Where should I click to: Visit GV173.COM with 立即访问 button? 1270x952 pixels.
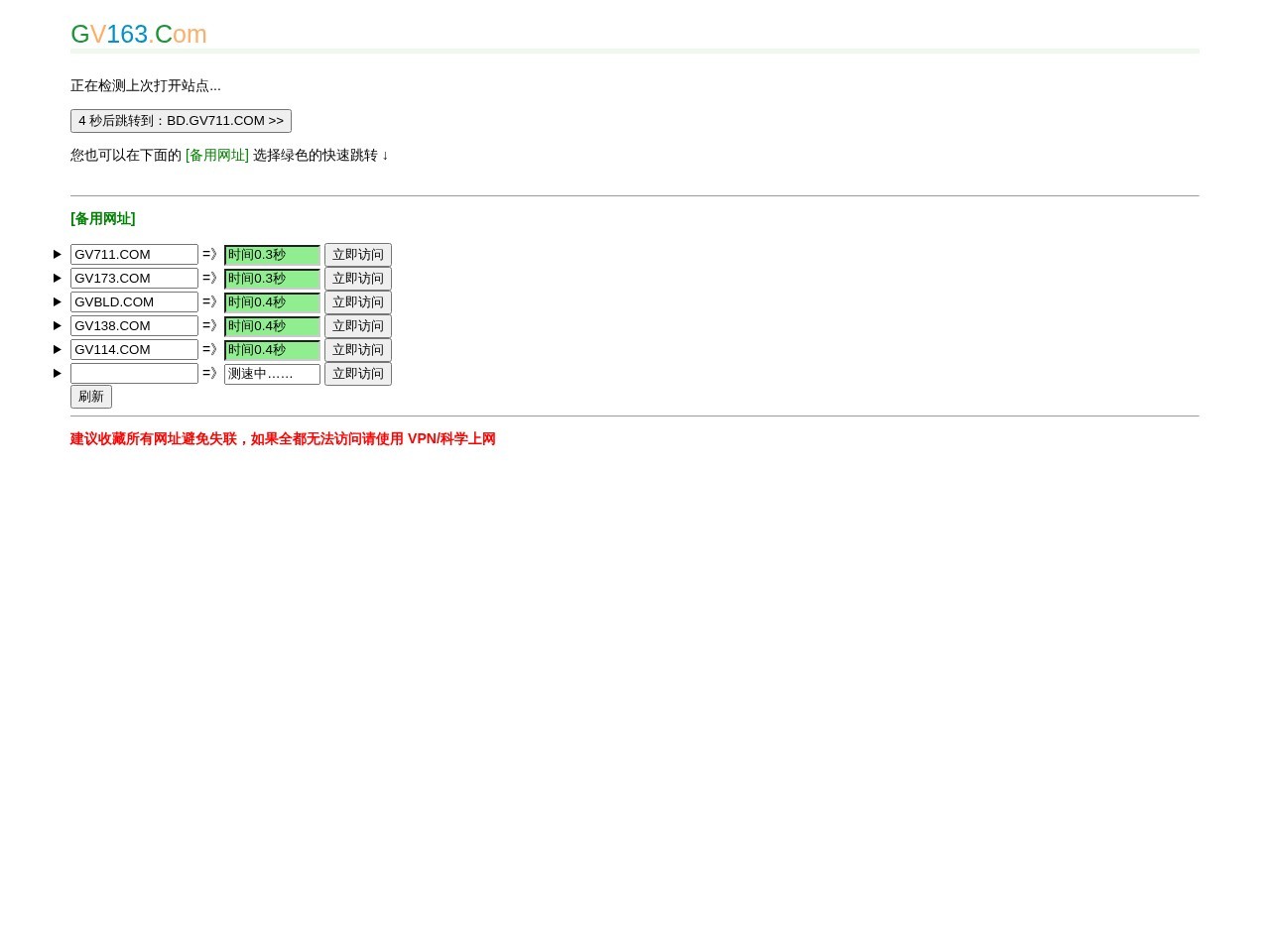pyautogui.click(x=358, y=279)
